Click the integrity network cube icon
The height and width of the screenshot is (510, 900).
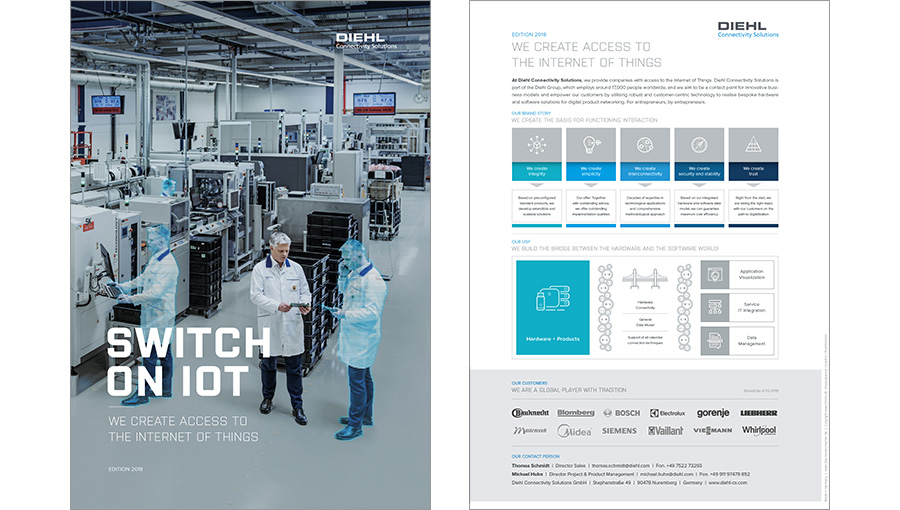(537, 143)
